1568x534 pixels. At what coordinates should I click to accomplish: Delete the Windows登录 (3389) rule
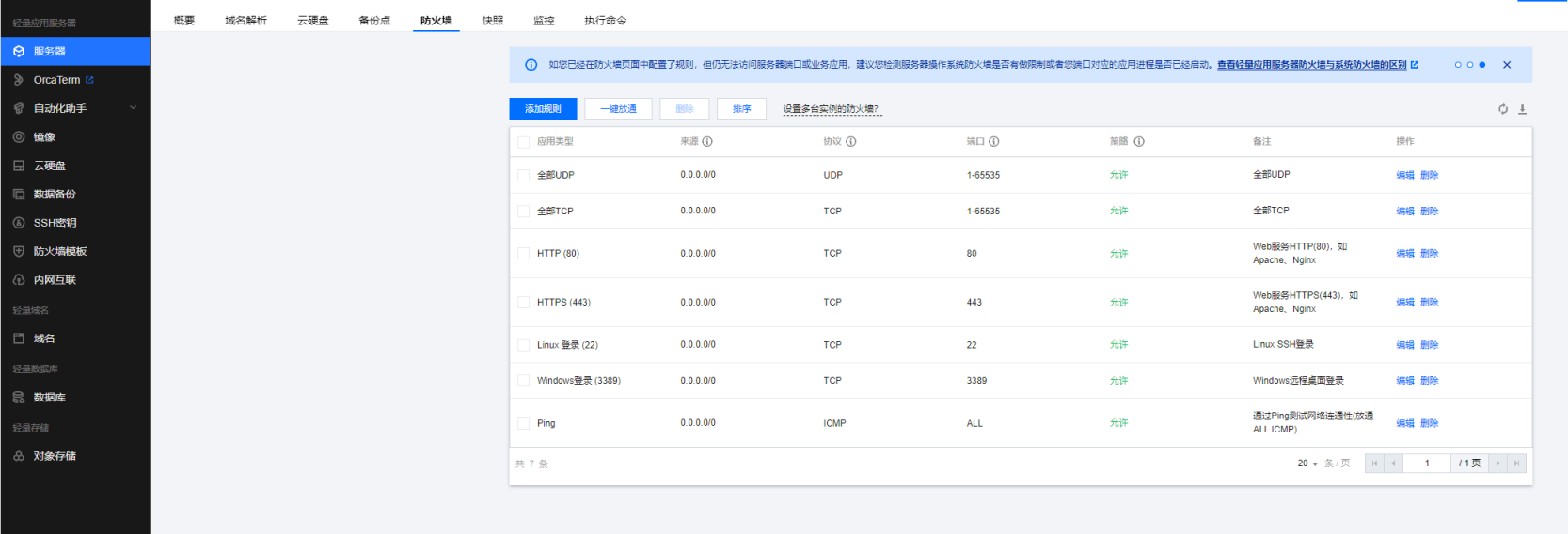tap(1430, 381)
